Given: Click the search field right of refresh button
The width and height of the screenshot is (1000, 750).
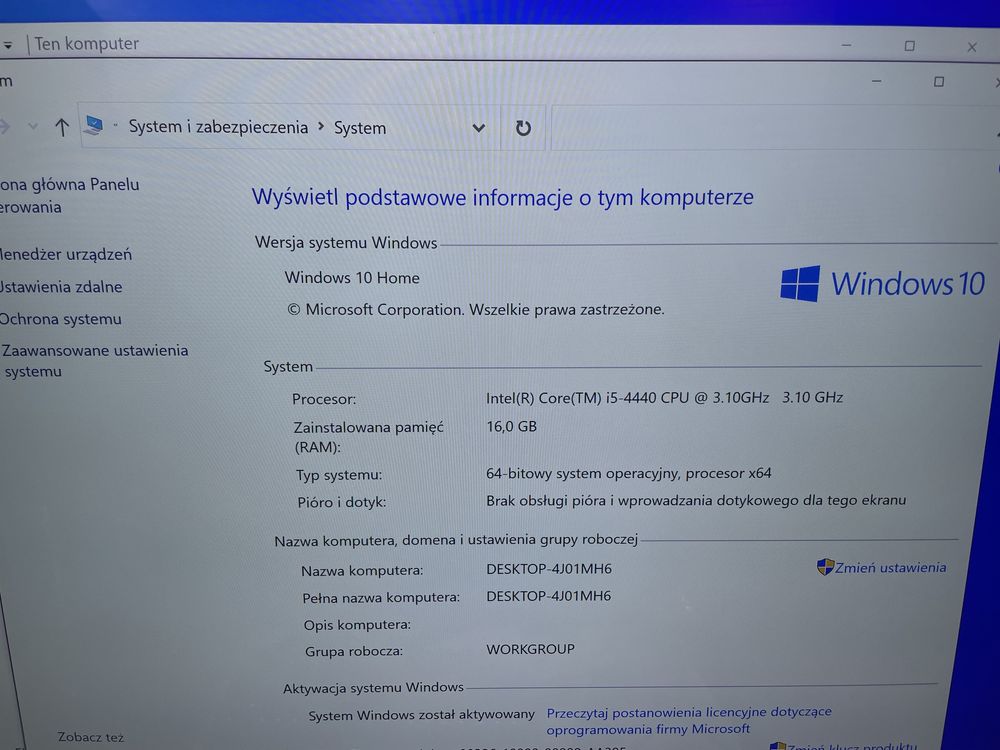Looking at the screenshot, I should (774, 128).
